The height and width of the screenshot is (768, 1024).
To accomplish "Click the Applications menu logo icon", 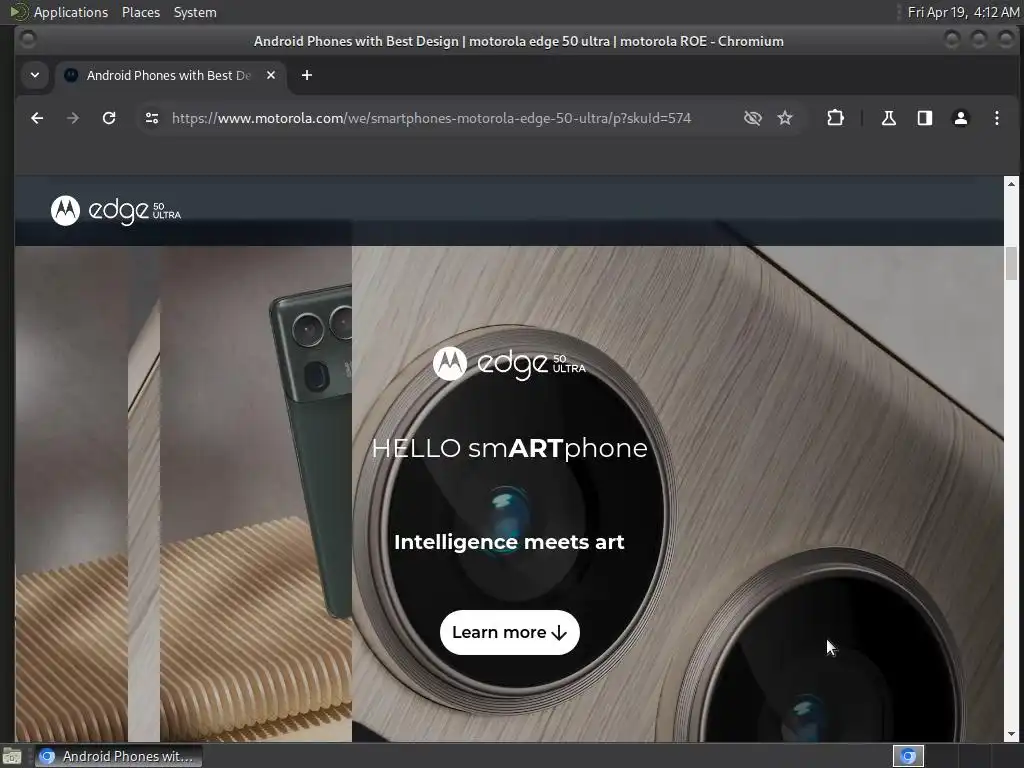I will (18, 12).
